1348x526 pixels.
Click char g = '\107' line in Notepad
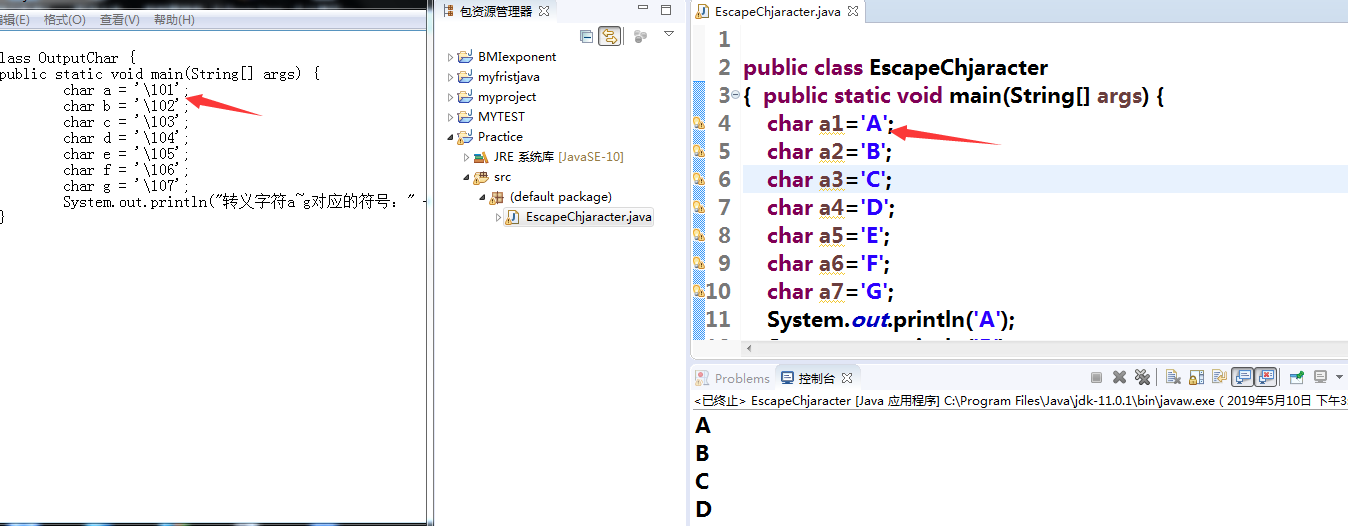coord(125,186)
